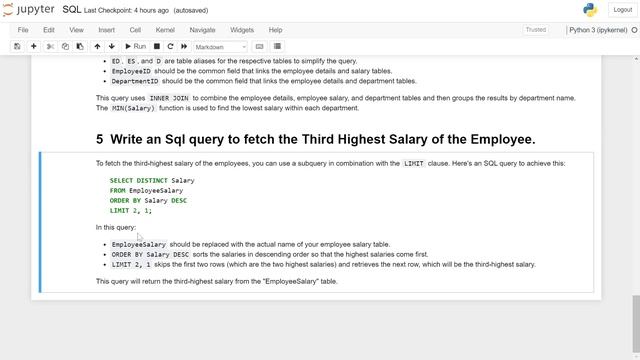Click the EmployeeSalary bullet code term
The width and height of the screenshot is (640, 360).
(x=139, y=244)
